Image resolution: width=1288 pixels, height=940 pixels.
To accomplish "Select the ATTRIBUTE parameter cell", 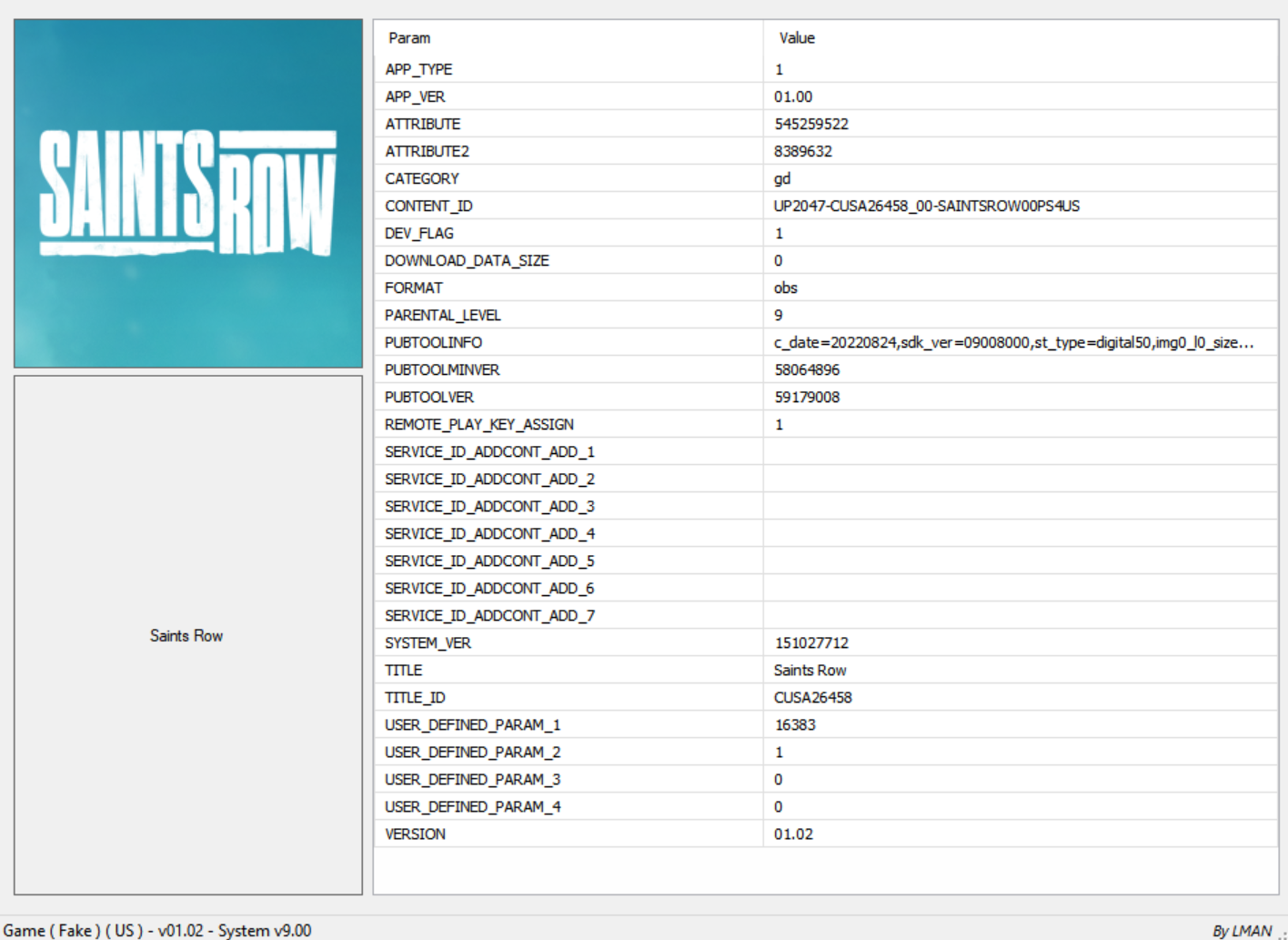I will pyautogui.click(x=569, y=124).
